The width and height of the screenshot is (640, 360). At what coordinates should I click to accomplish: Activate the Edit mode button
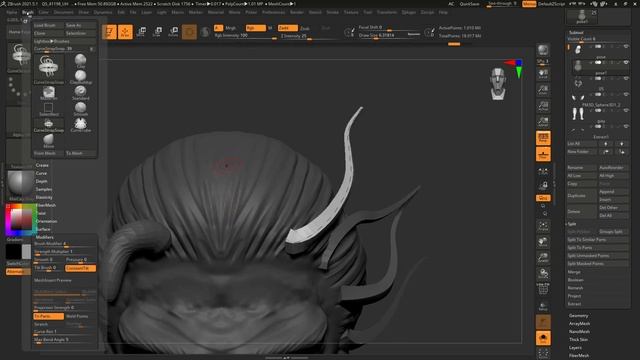[x=109, y=32]
